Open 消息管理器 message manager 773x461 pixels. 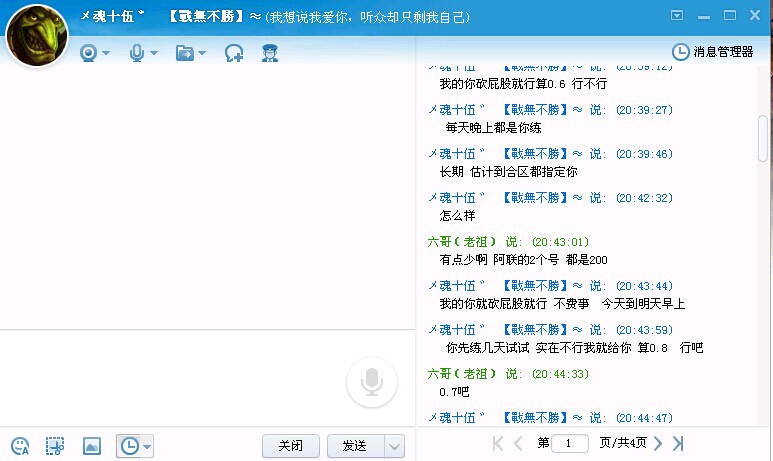tap(712, 52)
